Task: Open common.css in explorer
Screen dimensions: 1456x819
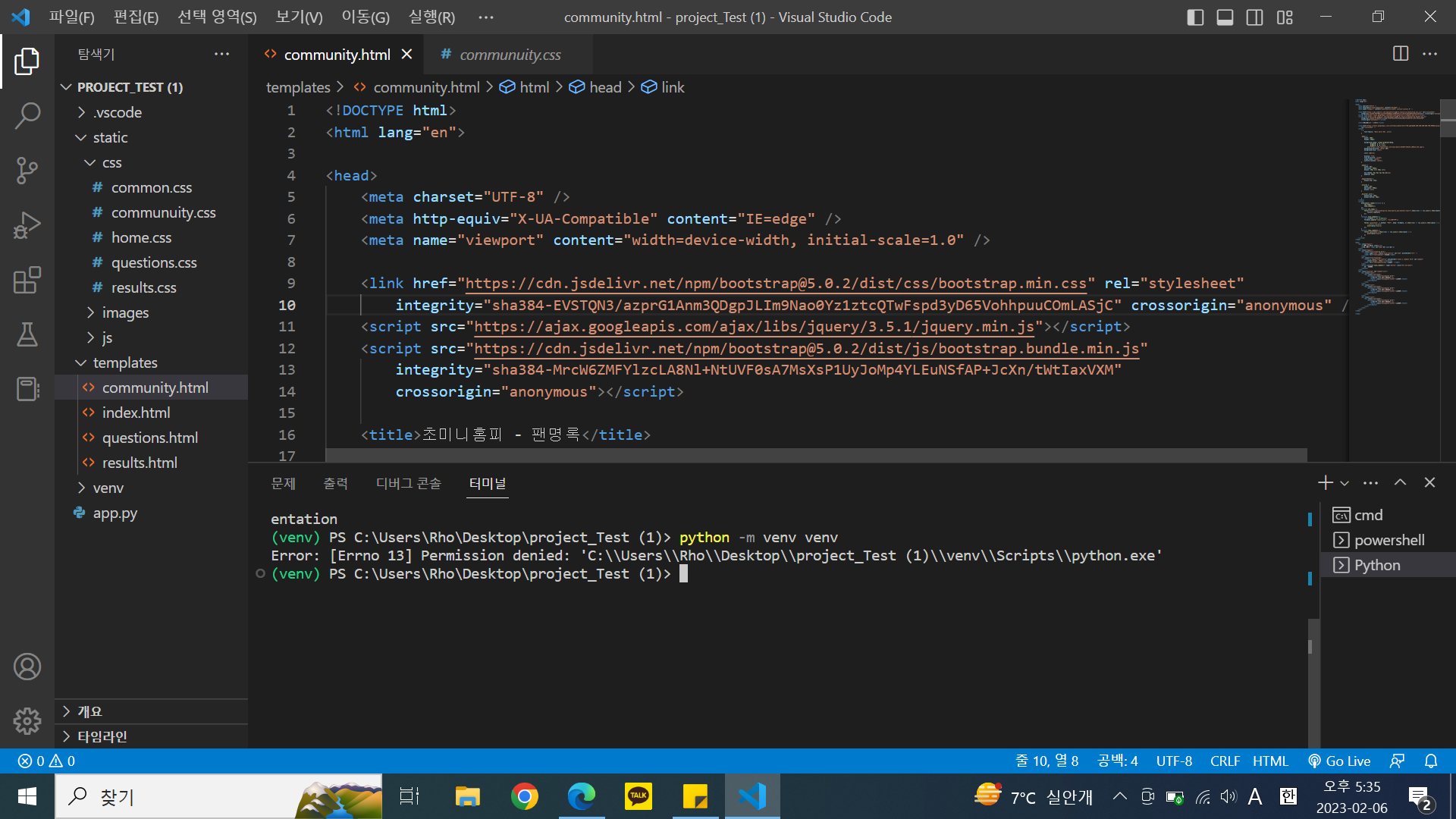Action: [x=151, y=187]
